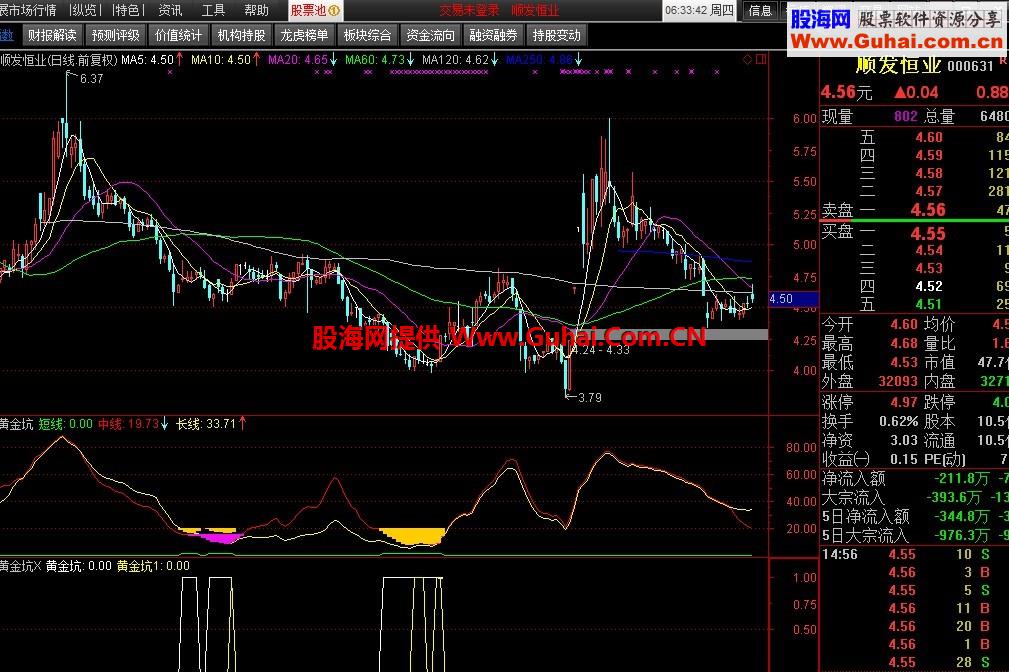Click the diamond icon above the chart
The width and height of the screenshot is (1009, 672).
point(748,59)
